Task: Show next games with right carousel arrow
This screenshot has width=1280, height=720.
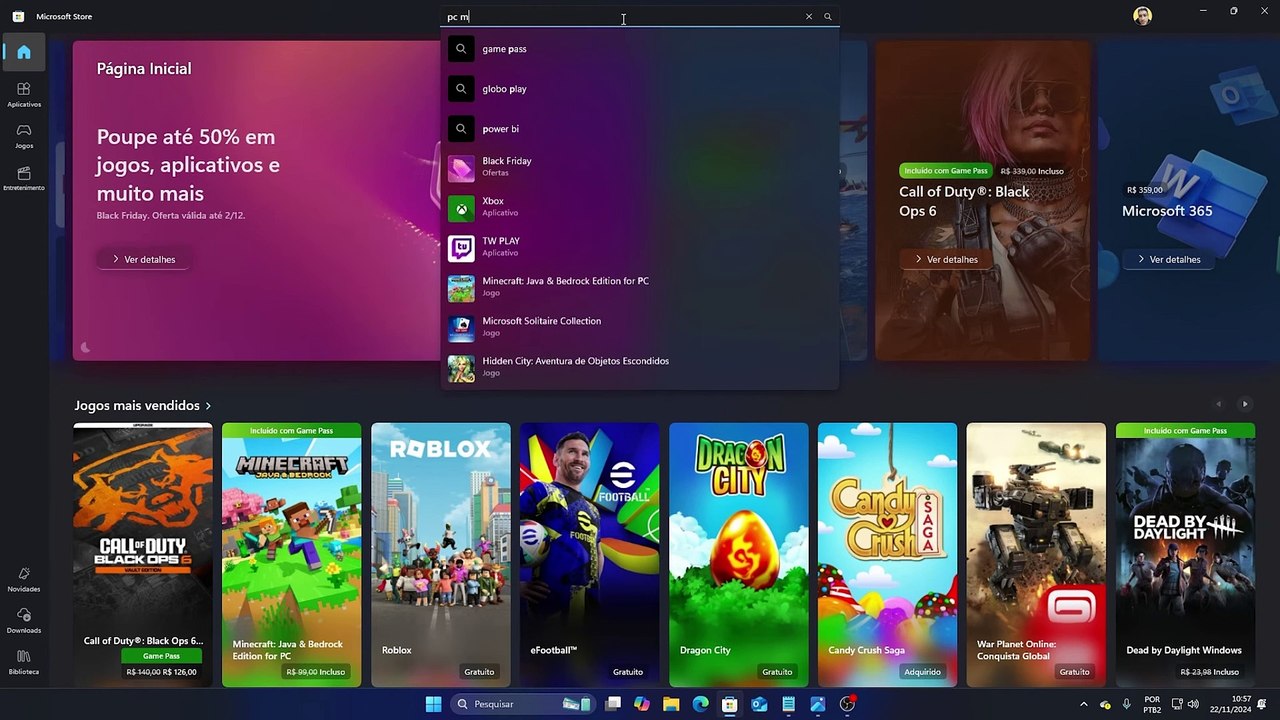Action: [1245, 404]
